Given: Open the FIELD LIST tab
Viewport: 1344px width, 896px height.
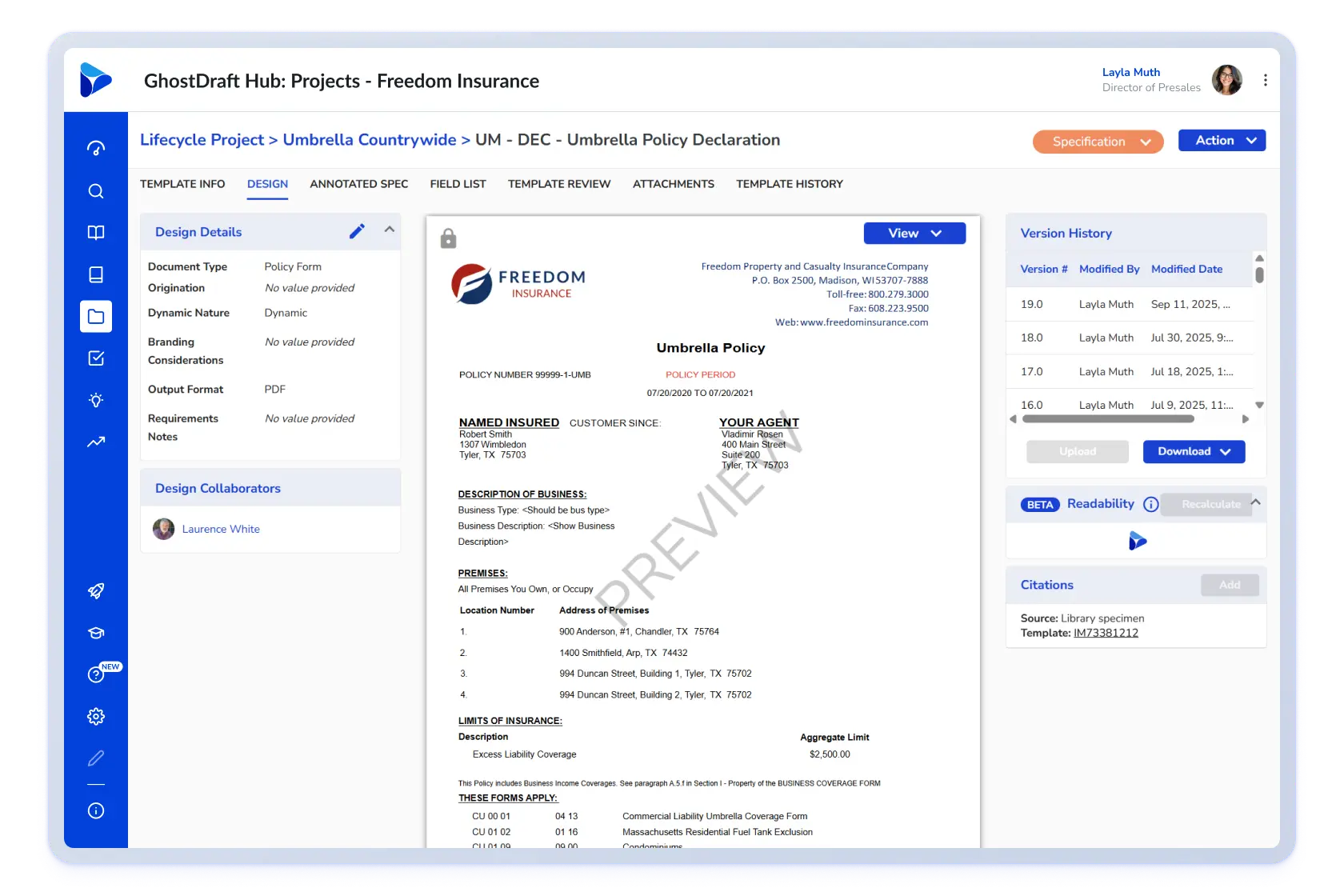Looking at the screenshot, I should (x=458, y=184).
